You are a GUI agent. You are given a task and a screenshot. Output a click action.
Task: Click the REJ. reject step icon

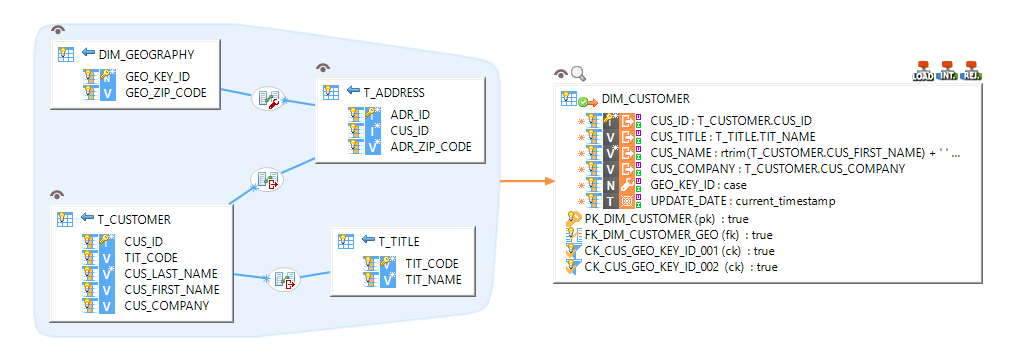[971, 71]
